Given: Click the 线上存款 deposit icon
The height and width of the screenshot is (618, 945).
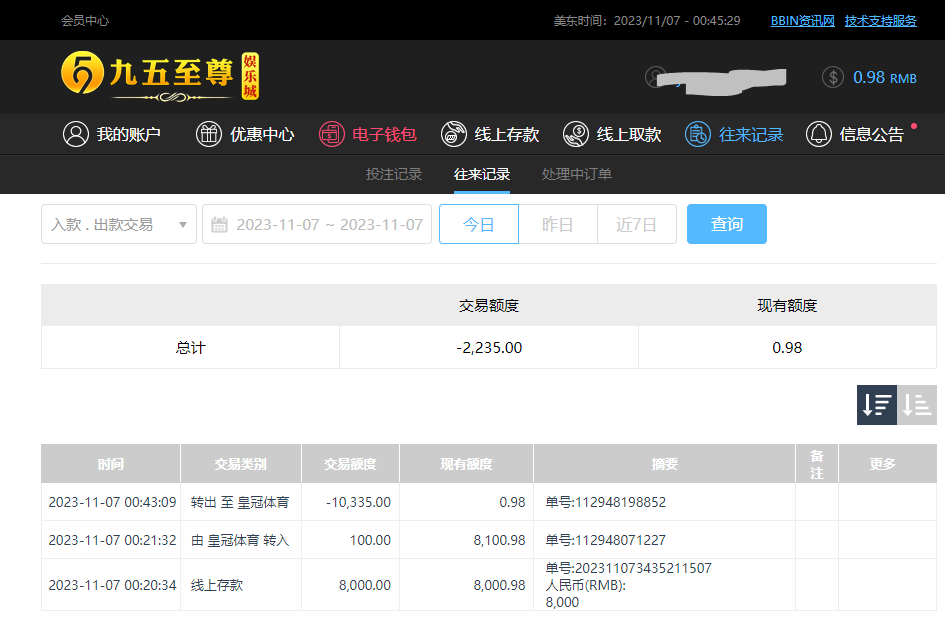Looking at the screenshot, I should pos(453,134).
